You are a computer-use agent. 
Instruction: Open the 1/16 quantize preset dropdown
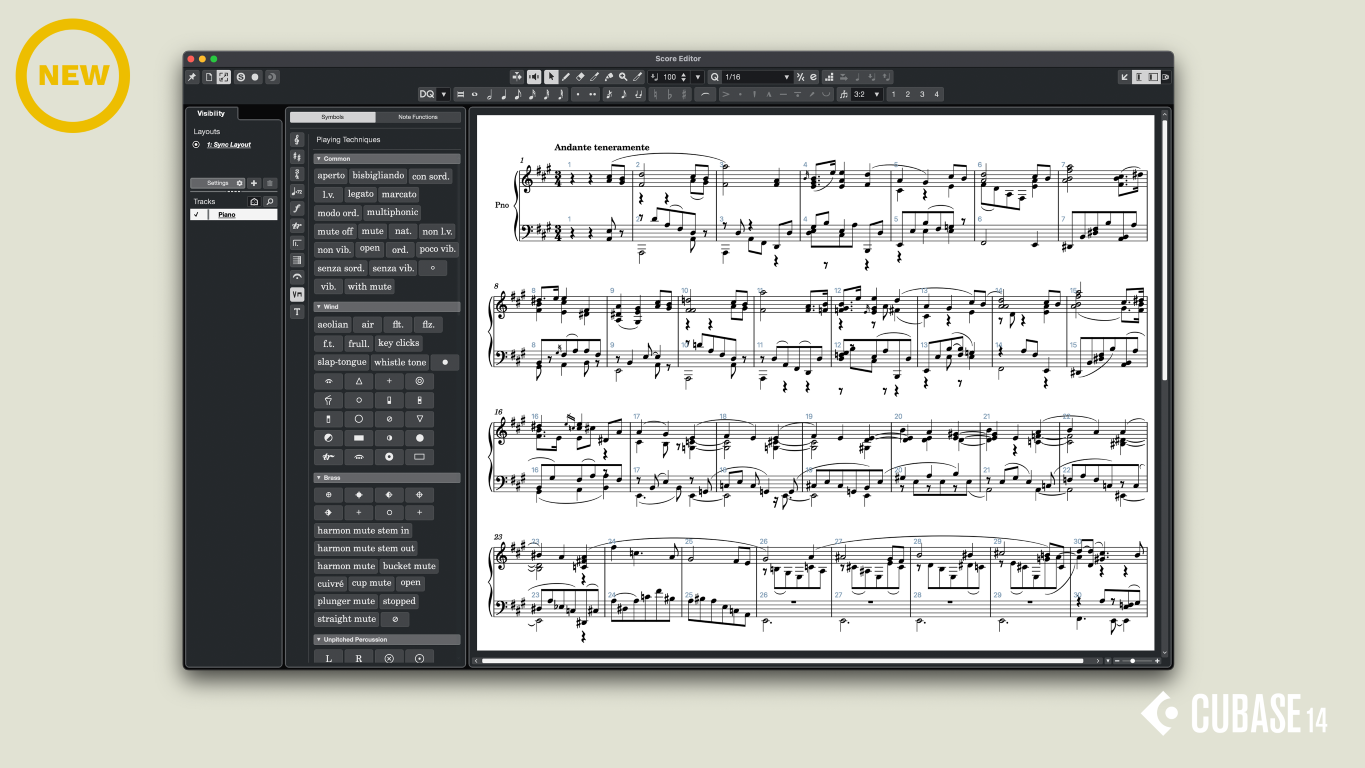click(x=757, y=77)
